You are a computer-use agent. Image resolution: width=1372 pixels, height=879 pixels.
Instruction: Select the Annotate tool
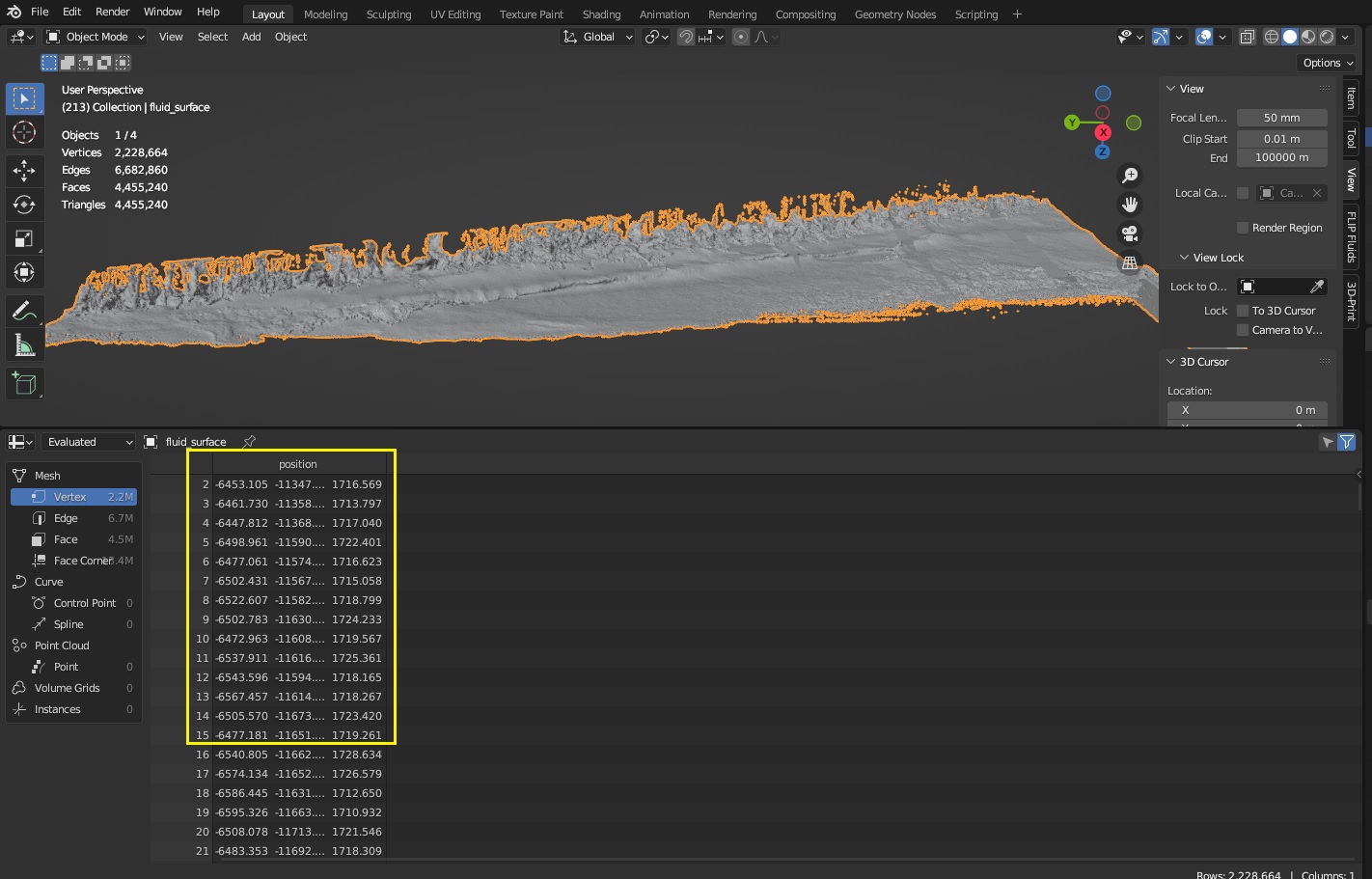coord(24,311)
